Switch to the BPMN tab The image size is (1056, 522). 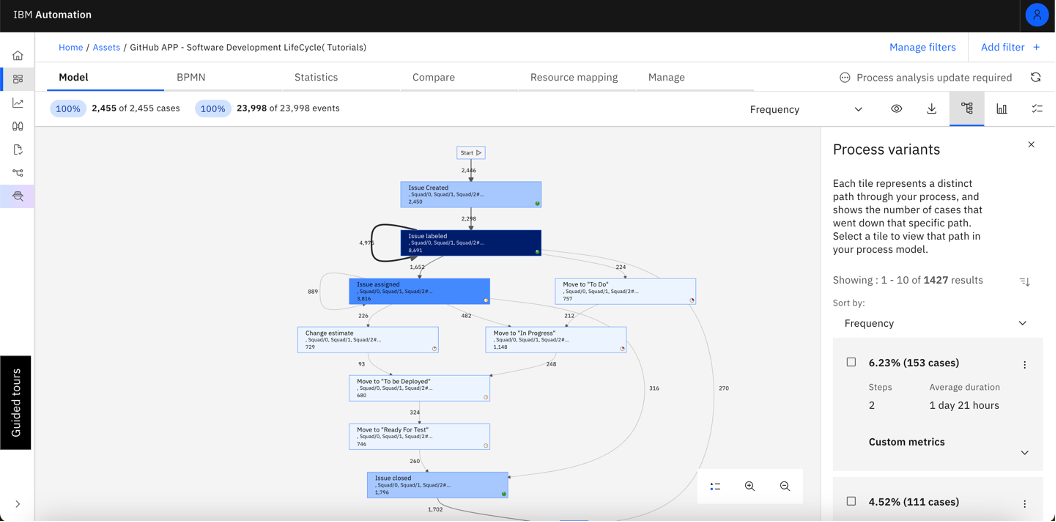click(191, 77)
